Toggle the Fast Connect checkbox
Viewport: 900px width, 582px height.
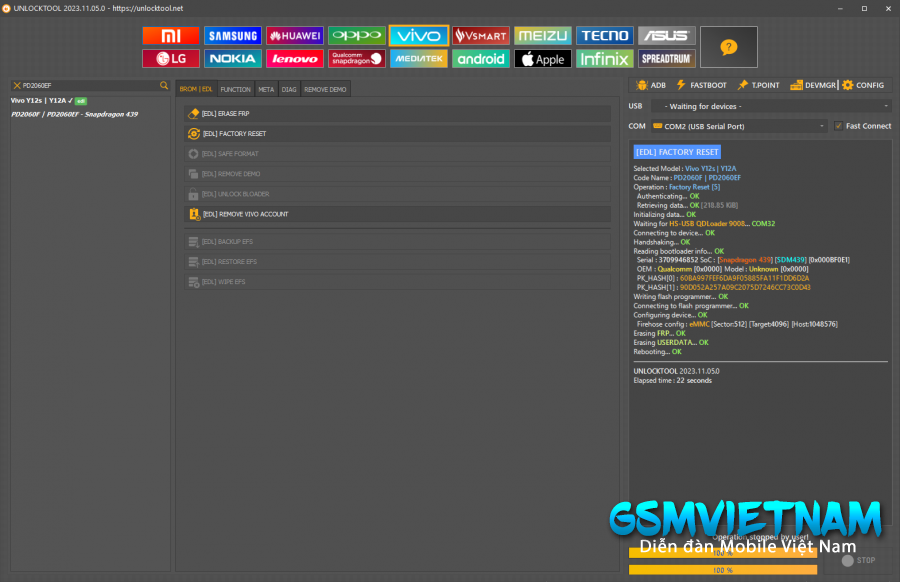tap(839, 126)
